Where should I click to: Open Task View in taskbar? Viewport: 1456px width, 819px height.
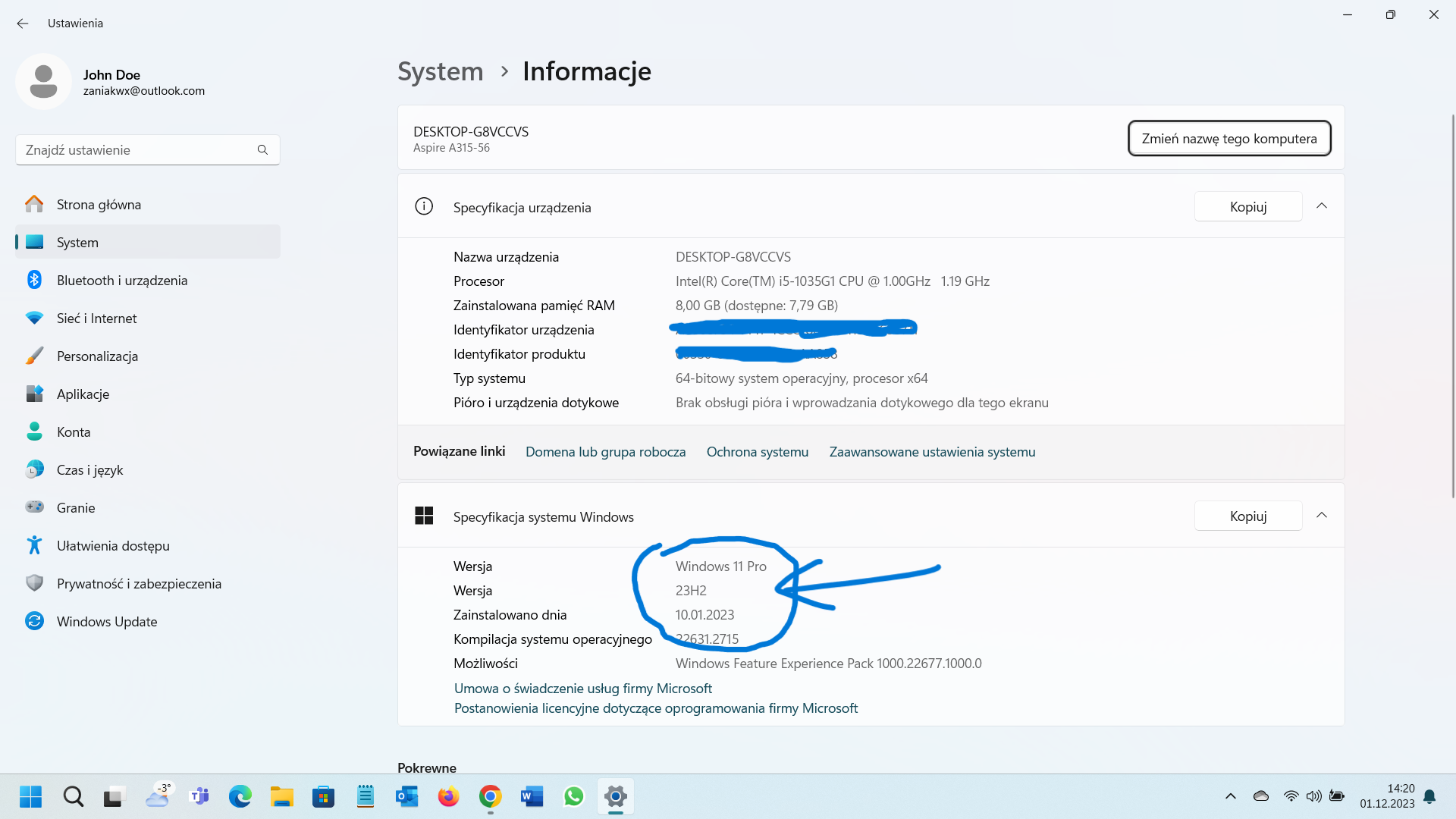(113, 796)
